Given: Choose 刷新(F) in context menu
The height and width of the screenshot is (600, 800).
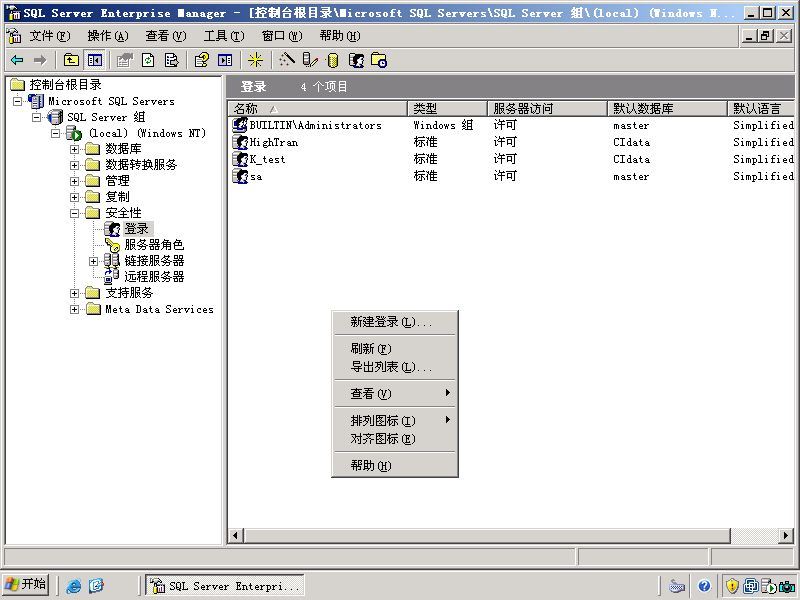Looking at the screenshot, I should pyautogui.click(x=394, y=348).
